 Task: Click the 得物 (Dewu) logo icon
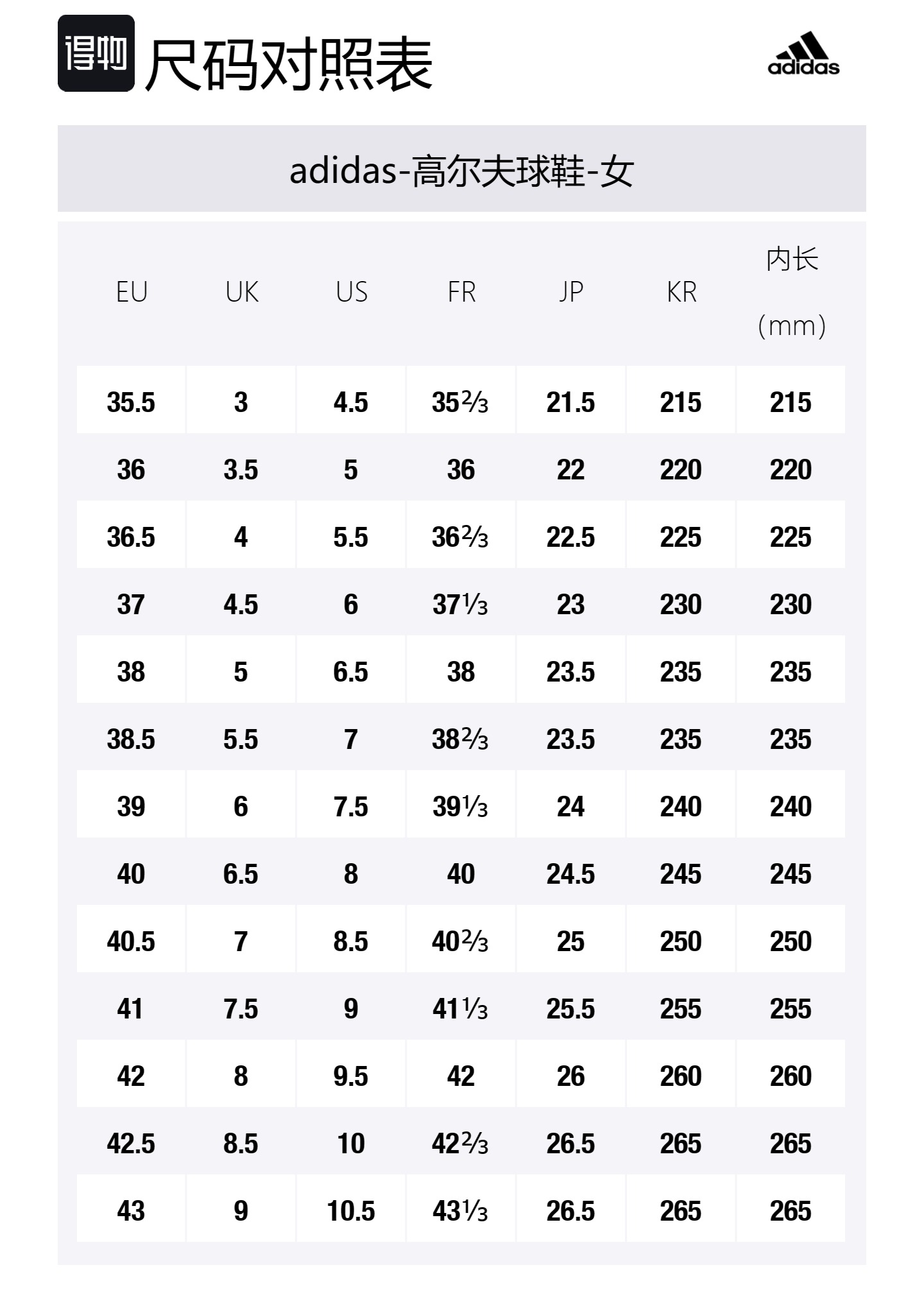[x=96, y=53]
